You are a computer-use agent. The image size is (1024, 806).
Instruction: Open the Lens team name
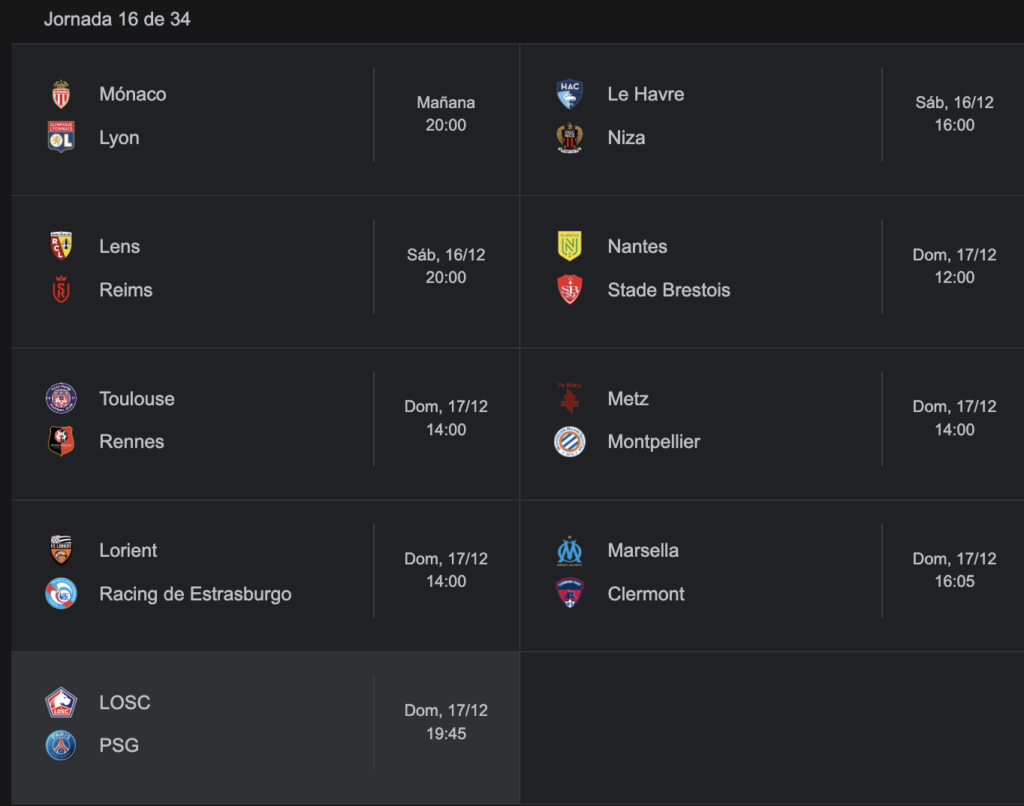click(120, 246)
